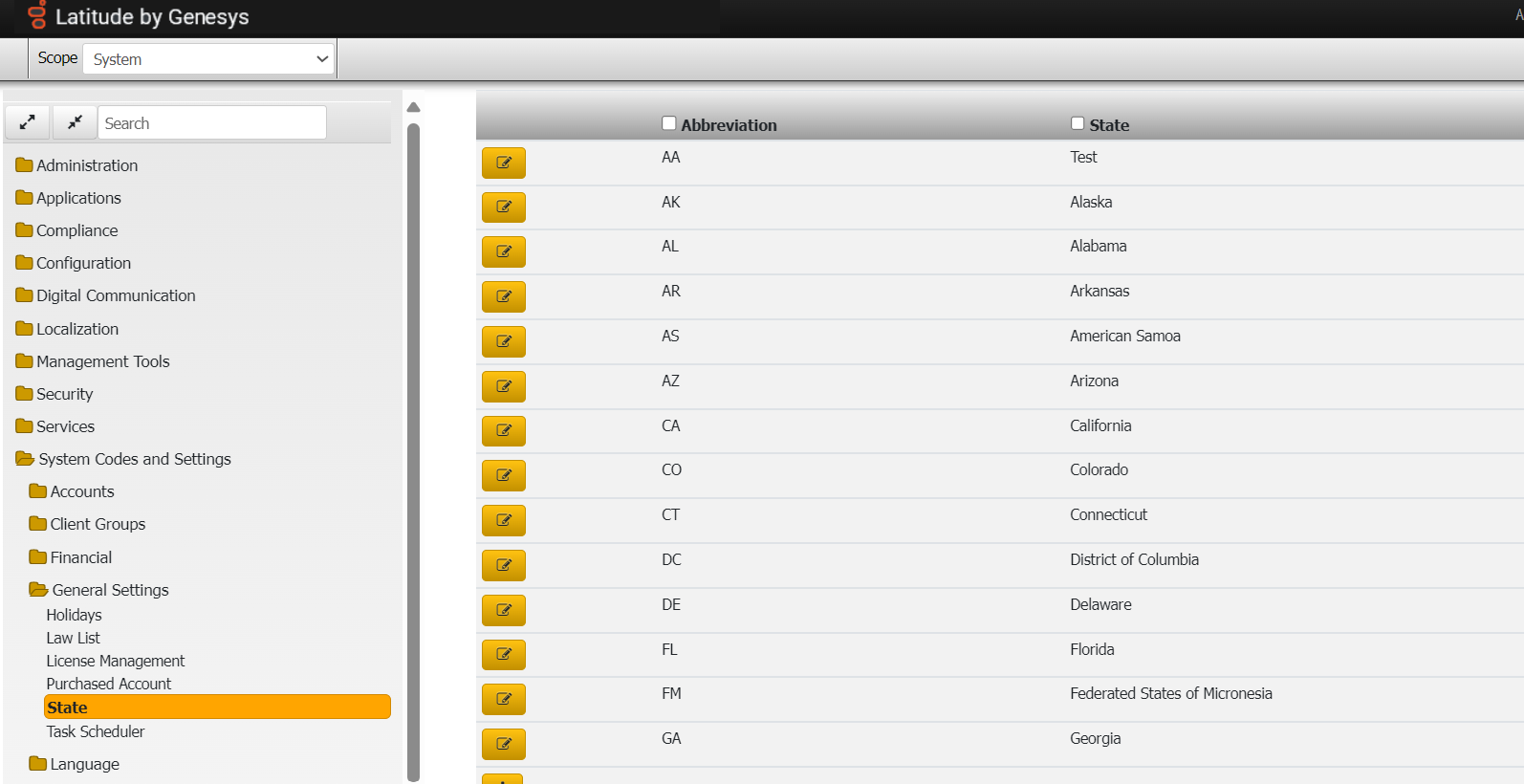1524x784 pixels.
Task: Collapse the System Codes and Settings folder
Action: tap(25, 459)
